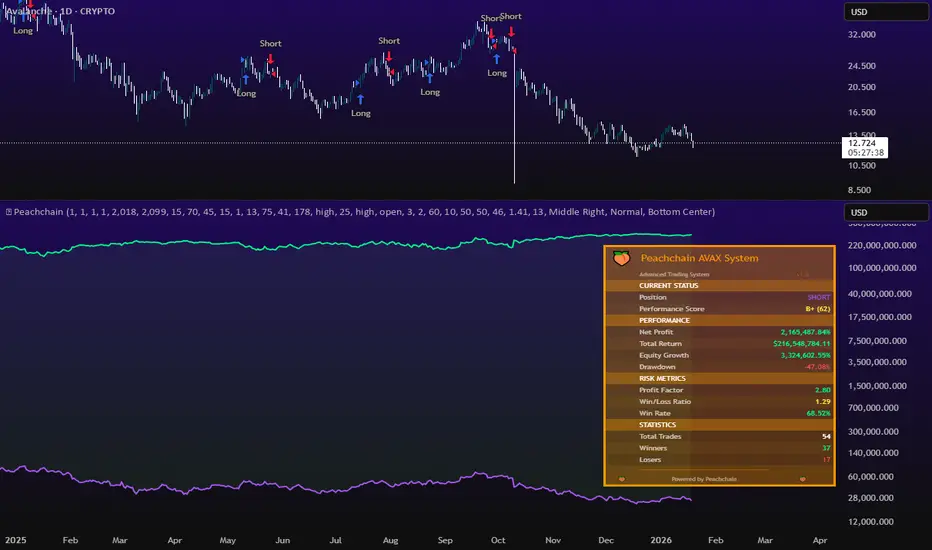The height and width of the screenshot is (550, 932).
Task: Click the Win/Loss Ratio value 1.29
Action: tap(823, 401)
